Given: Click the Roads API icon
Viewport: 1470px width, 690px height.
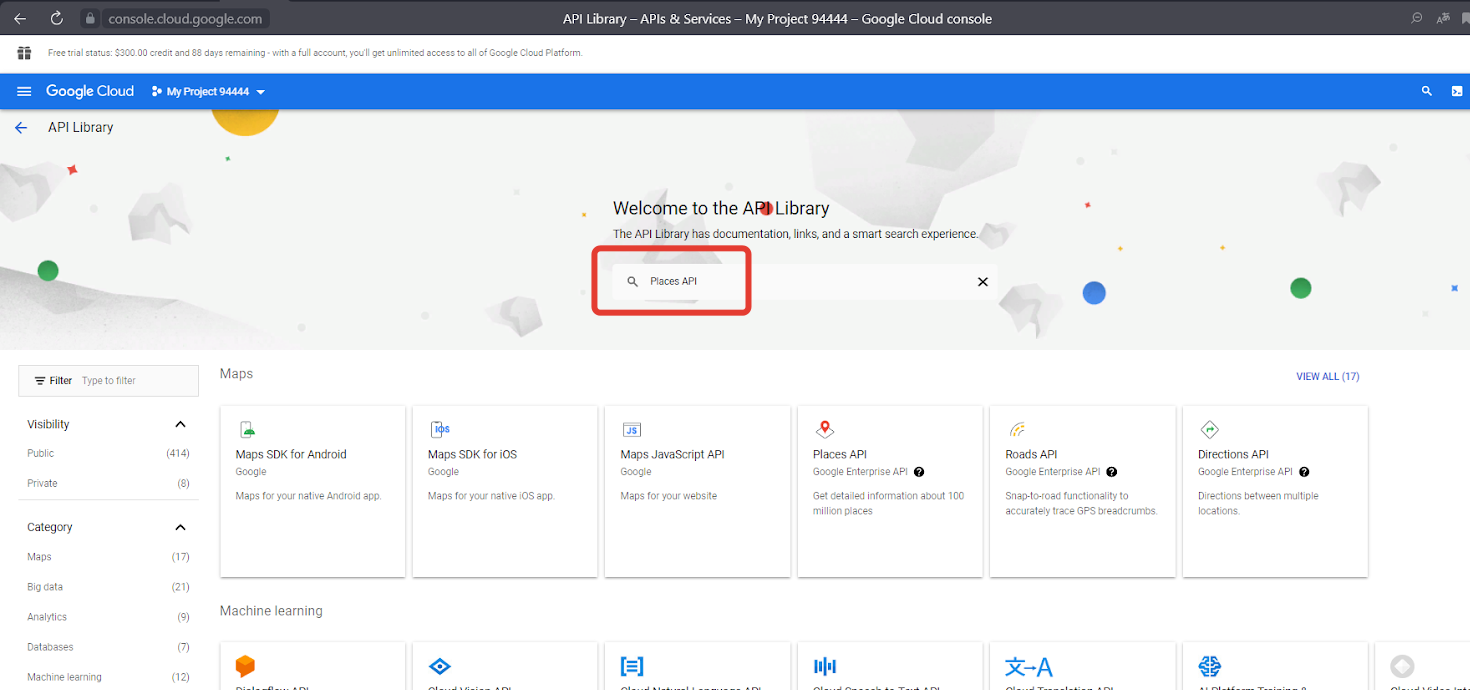Looking at the screenshot, I should click(1017, 430).
